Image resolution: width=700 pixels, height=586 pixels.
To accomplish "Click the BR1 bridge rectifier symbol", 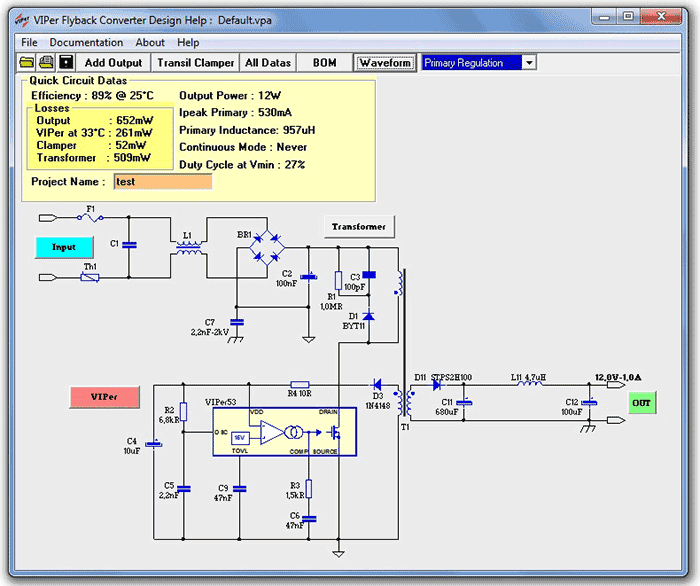I will [267, 247].
